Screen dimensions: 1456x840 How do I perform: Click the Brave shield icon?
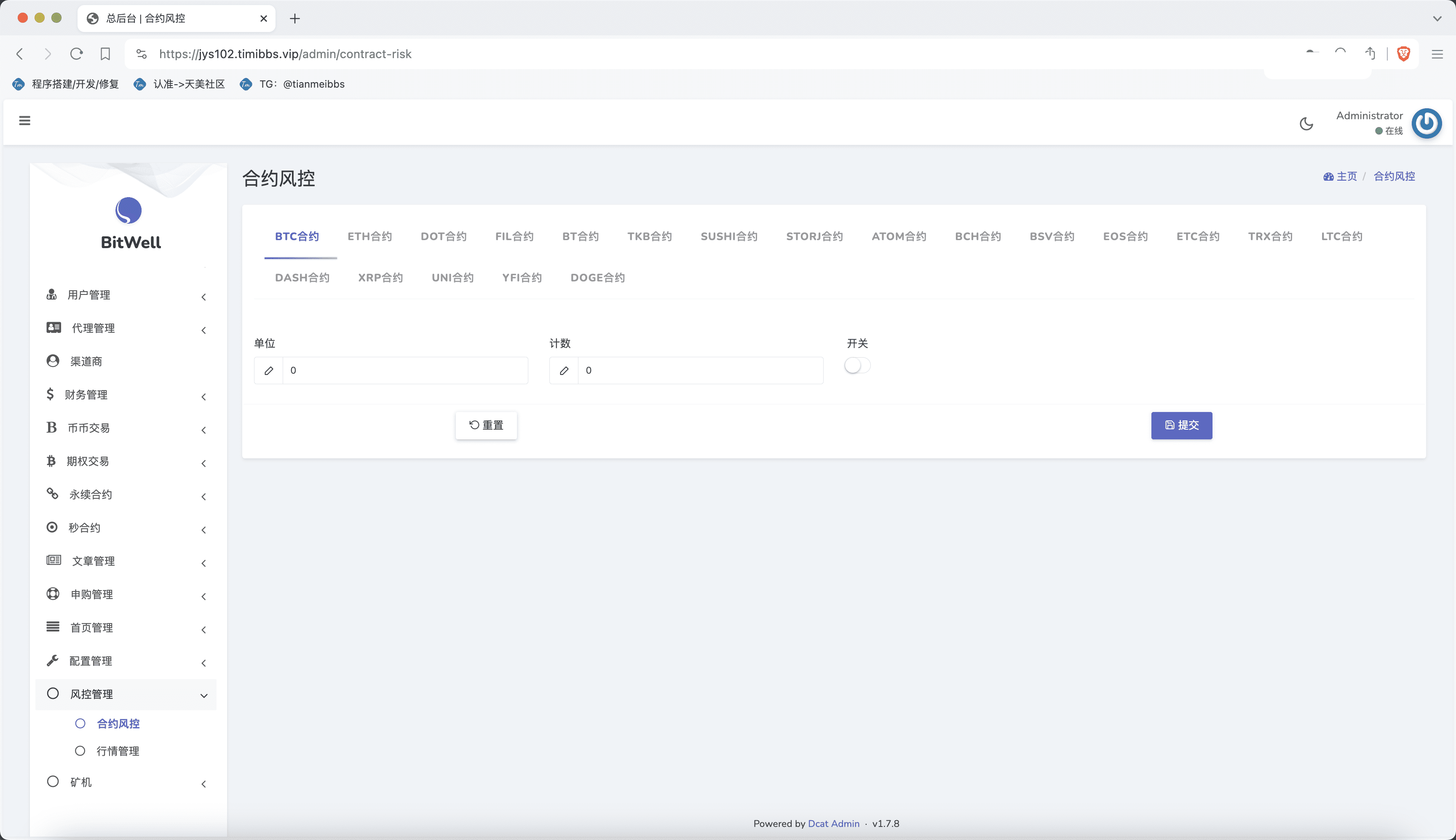click(x=1403, y=54)
